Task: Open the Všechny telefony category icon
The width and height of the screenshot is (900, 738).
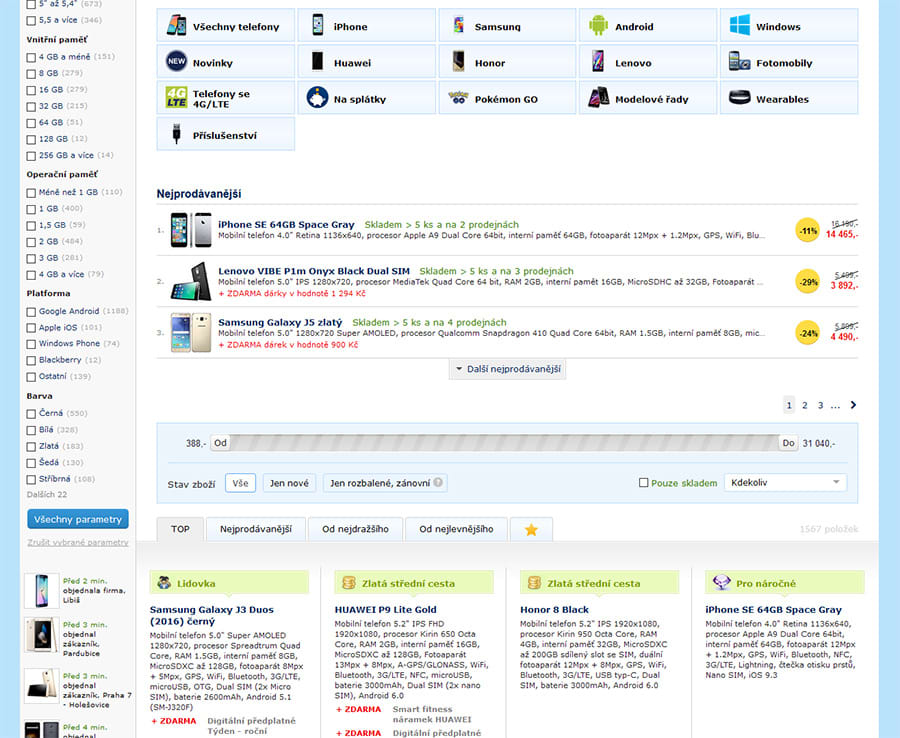Action: click(176, 26)
